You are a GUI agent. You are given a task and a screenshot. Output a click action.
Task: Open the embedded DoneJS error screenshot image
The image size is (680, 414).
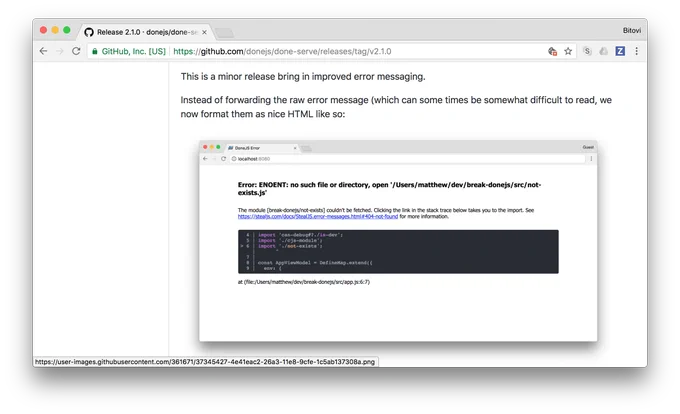(x=398, y=241)
